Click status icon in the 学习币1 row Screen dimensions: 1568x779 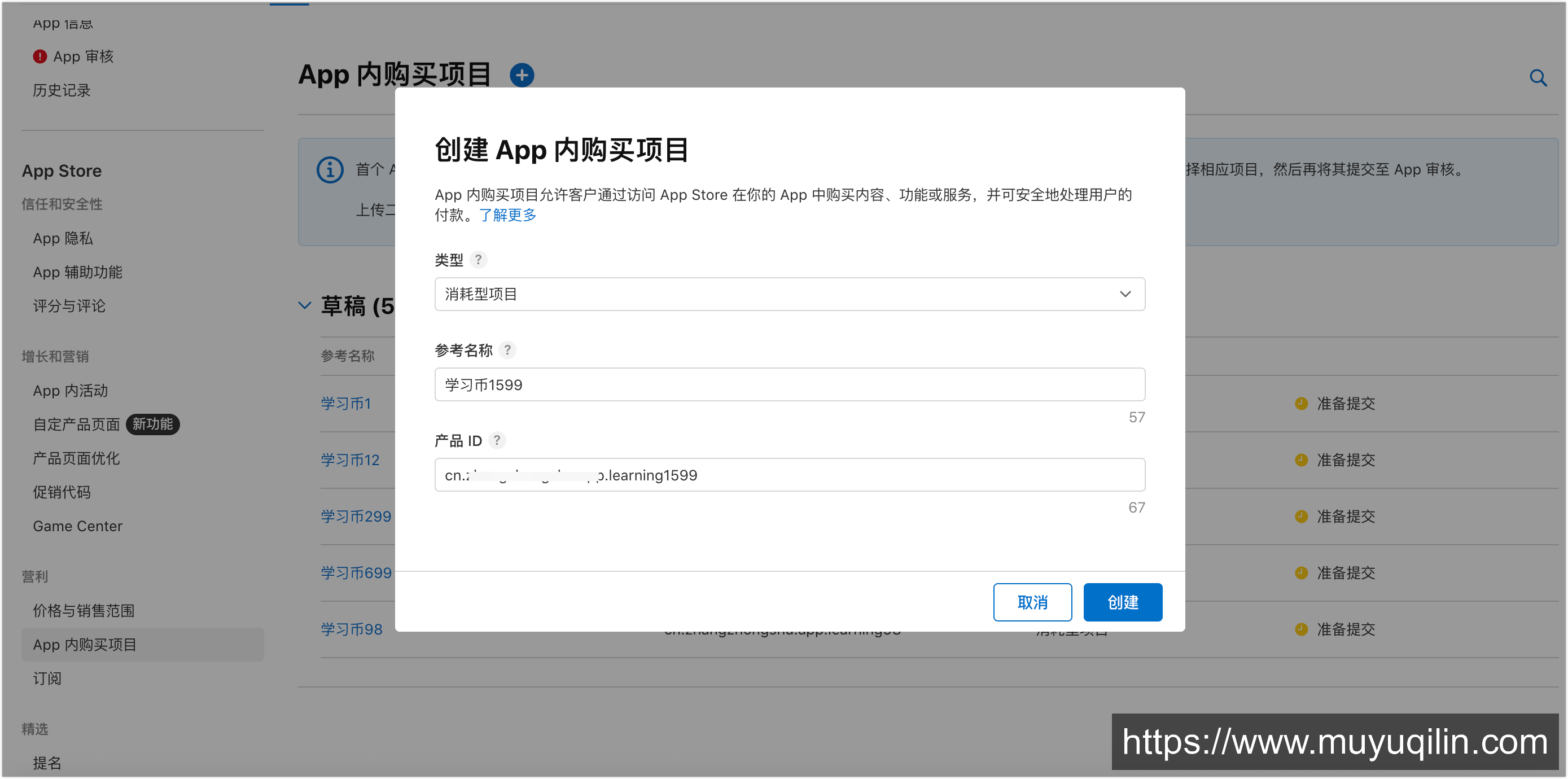(1301, 404)
